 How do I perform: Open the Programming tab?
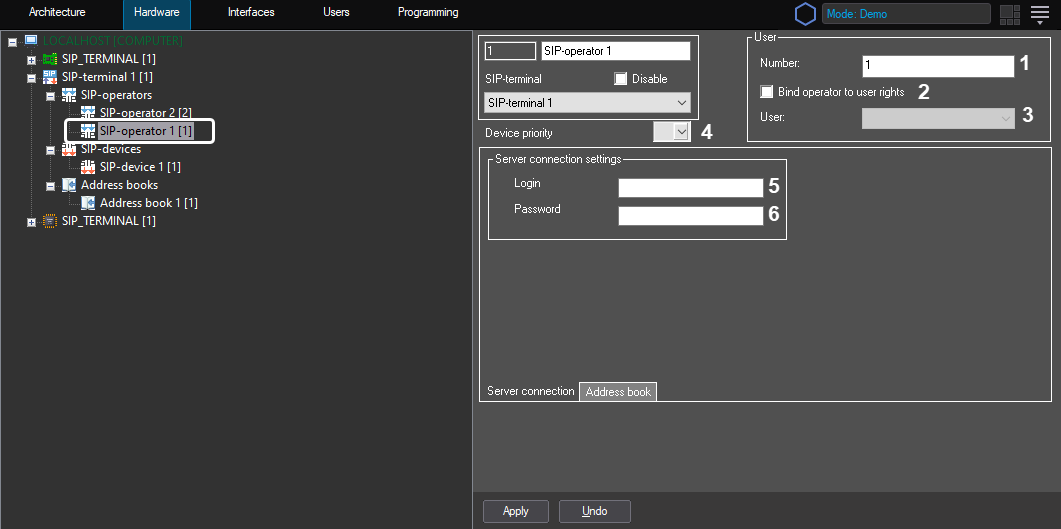(428, 13)
